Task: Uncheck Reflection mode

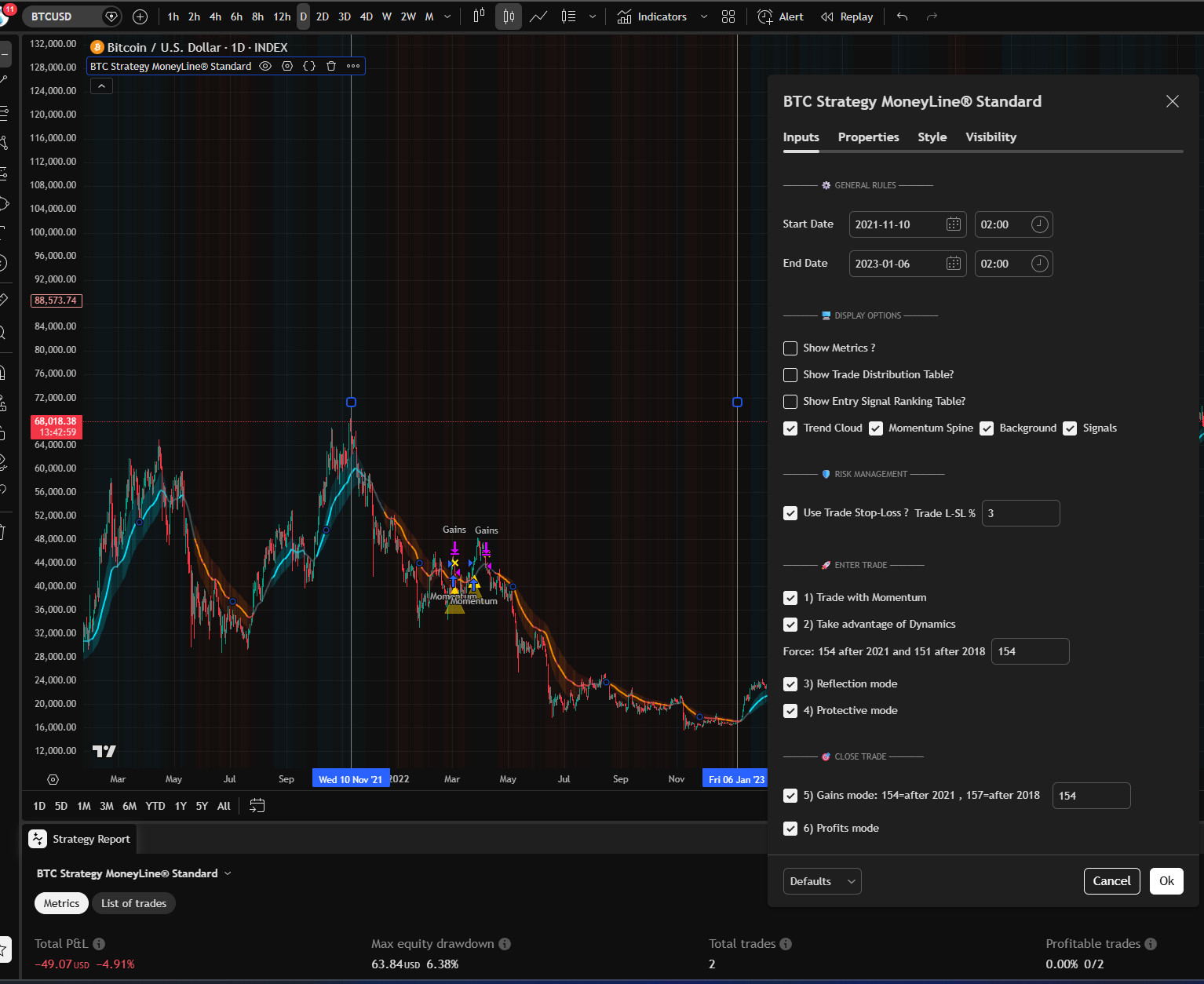Action: [x=790, y=684]
